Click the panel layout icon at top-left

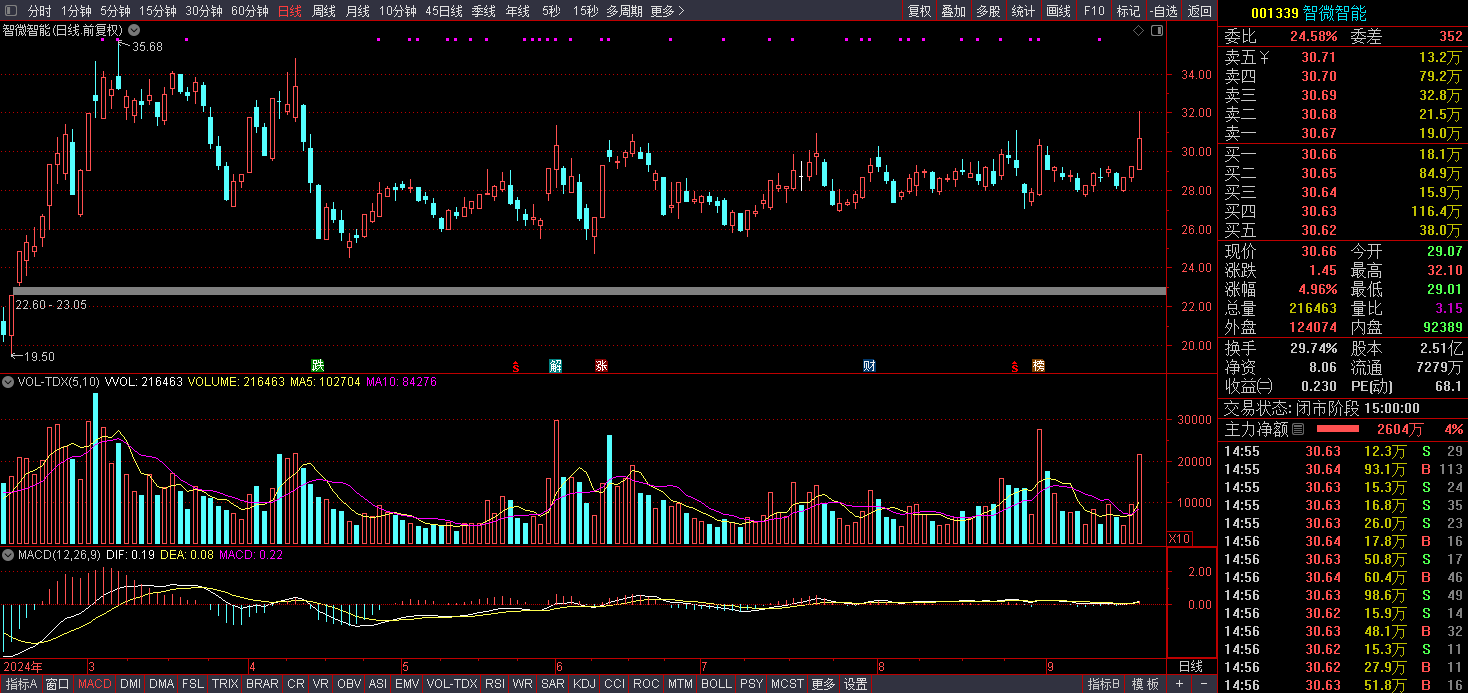pyautogui.click(x=11, y=11)
